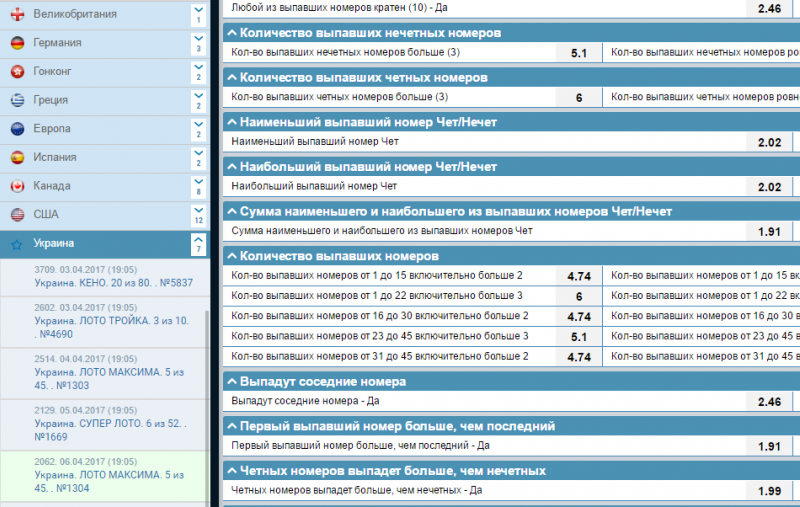Expand the Великобритания lottery list

click(x=198, y=14)
